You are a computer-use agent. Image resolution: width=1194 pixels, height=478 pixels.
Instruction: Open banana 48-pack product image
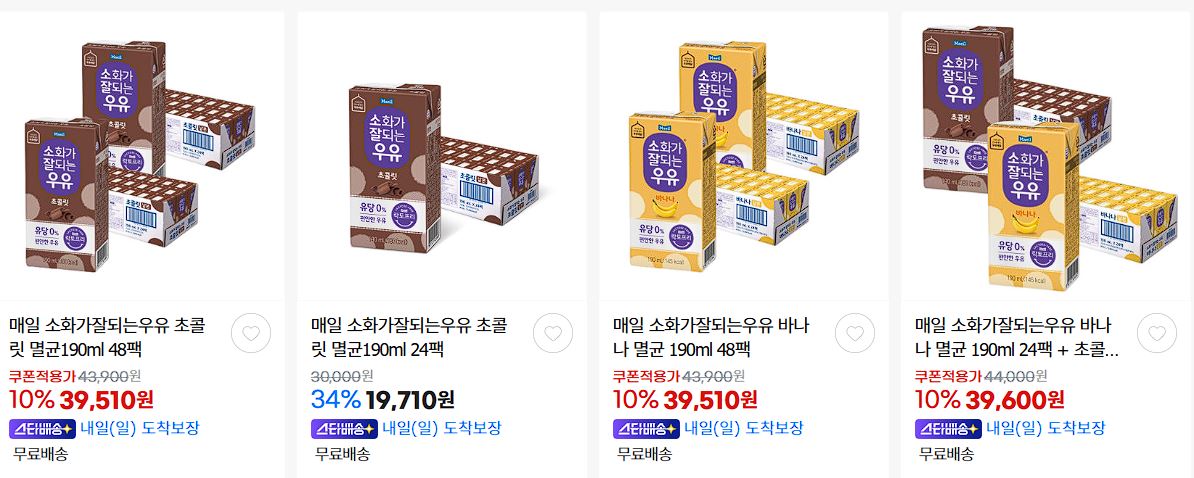pyautogui.click(x=743, y=155)
